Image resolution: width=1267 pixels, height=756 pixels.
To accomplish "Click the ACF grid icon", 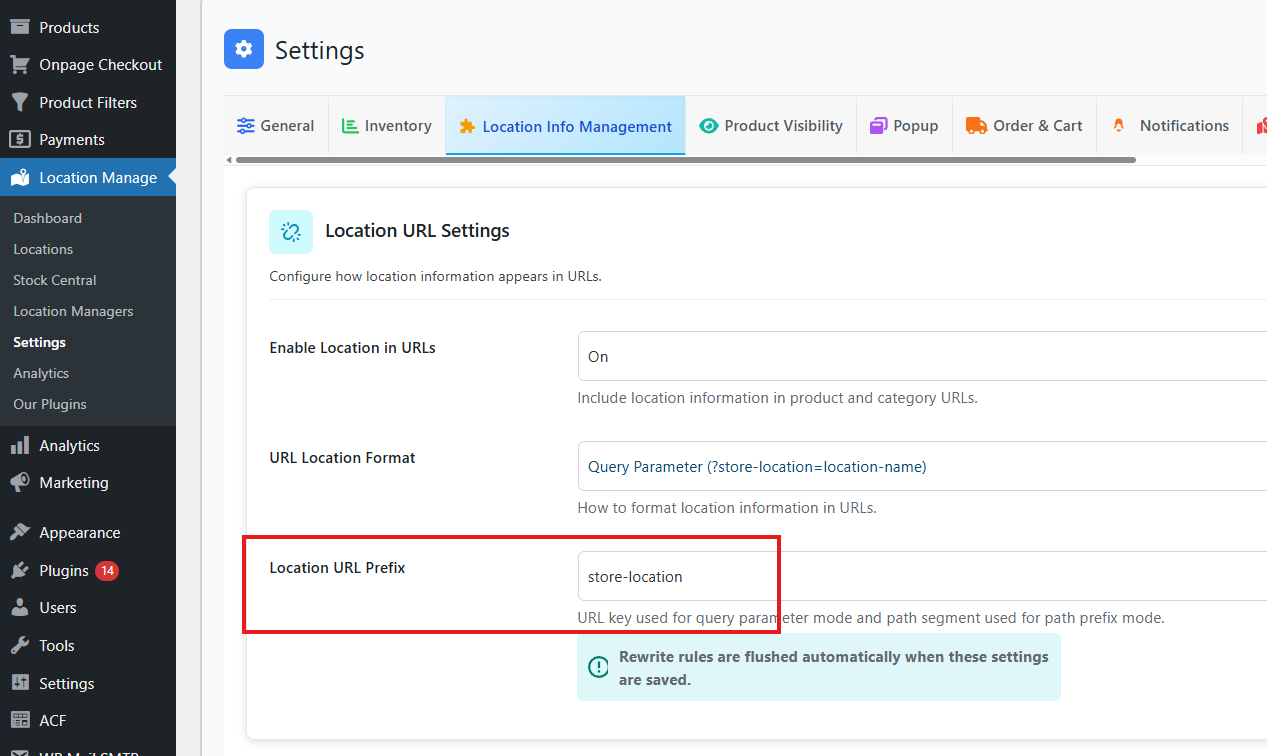I will [20, 720].
